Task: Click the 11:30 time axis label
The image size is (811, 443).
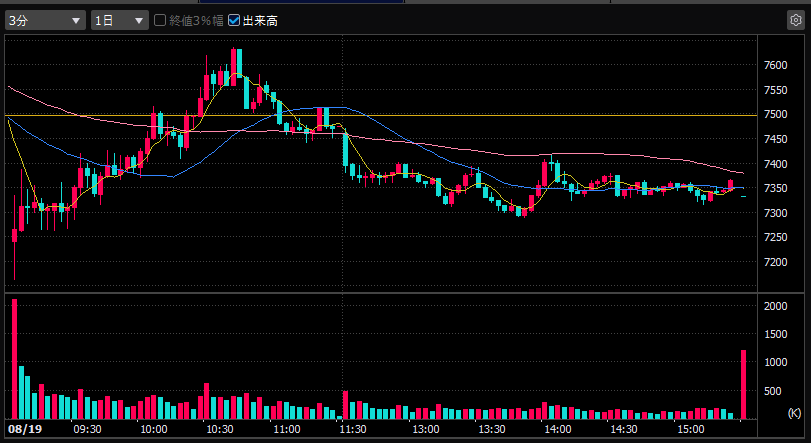Action: tap(353, 429)
